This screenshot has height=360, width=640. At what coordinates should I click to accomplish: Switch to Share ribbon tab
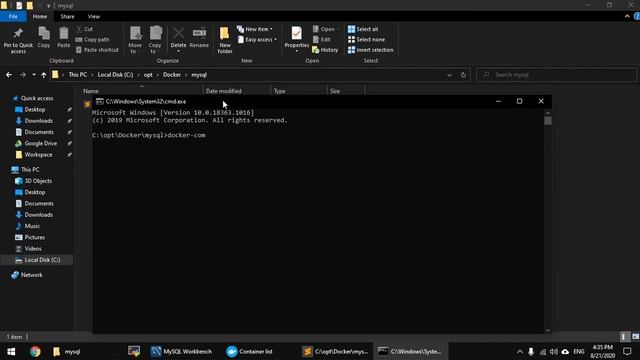tap(67, 16)
